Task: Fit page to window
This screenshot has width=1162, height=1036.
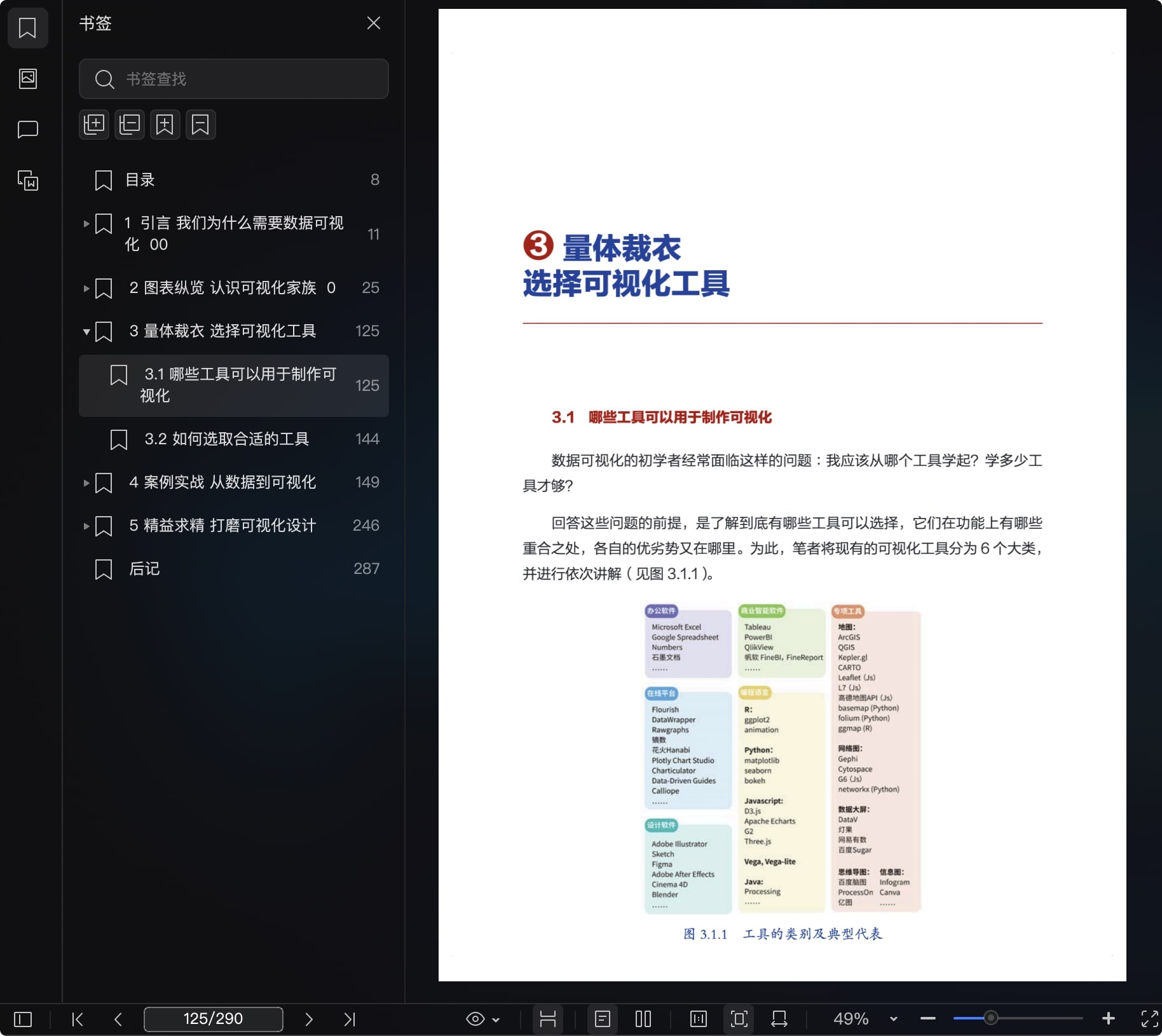Action: click(739, 1019)
